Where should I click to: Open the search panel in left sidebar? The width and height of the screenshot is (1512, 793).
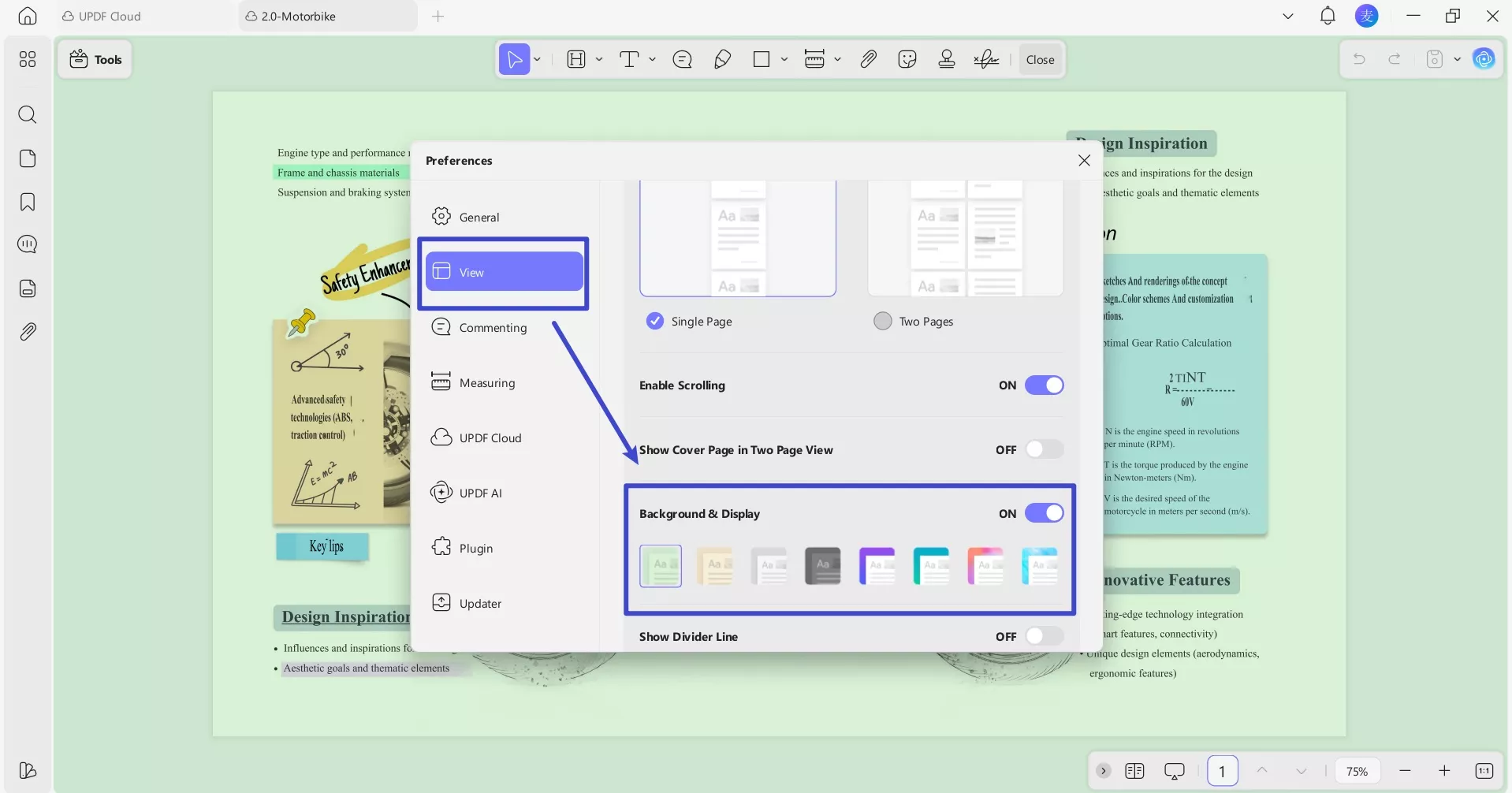[28, 115]
